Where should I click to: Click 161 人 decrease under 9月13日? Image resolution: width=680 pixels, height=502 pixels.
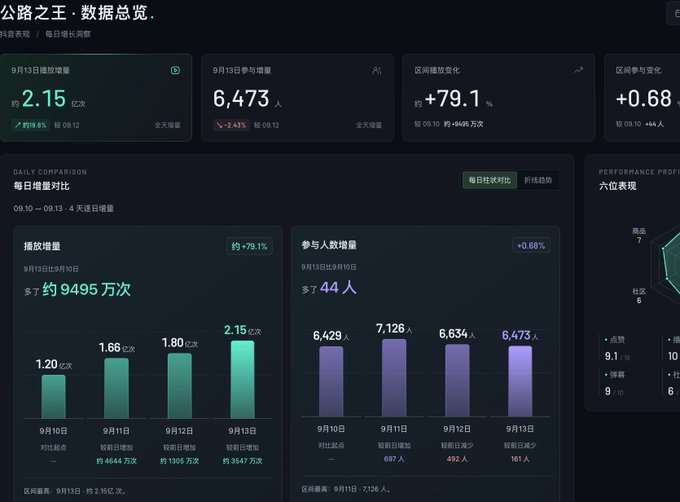[520, 459]
